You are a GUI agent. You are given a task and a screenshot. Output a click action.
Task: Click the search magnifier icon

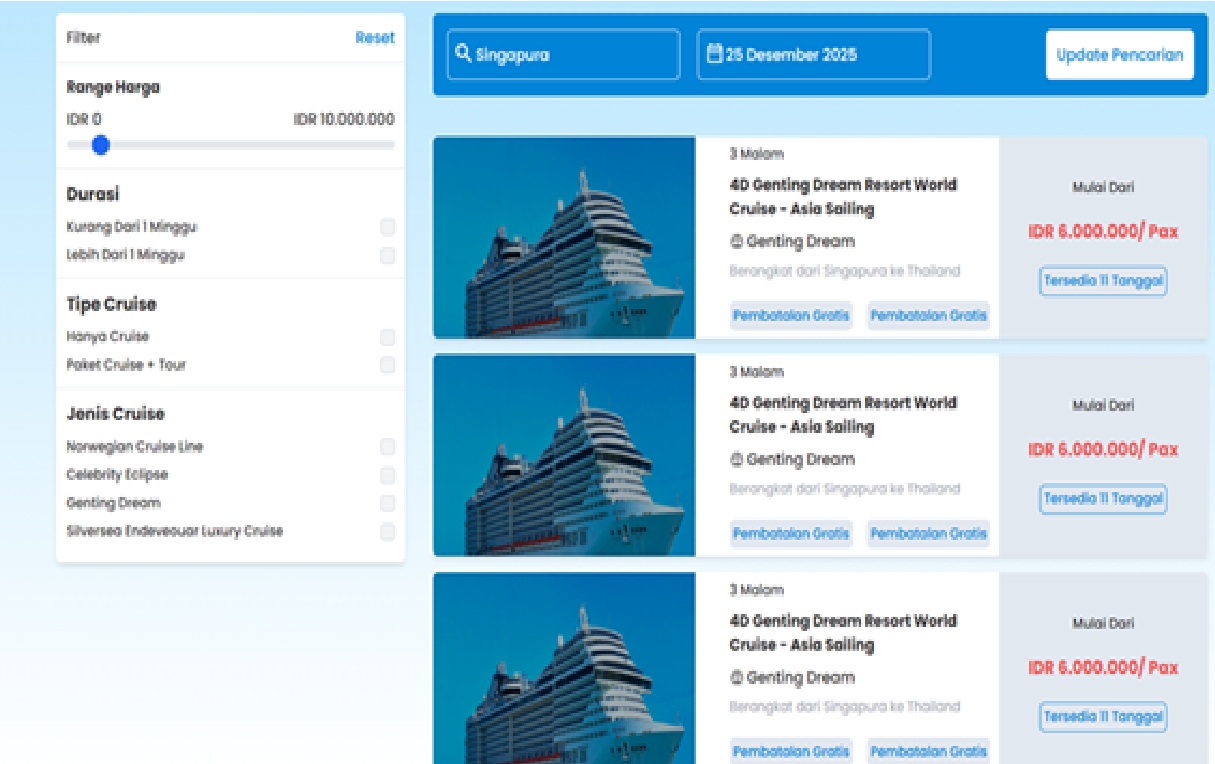point(463,54)
